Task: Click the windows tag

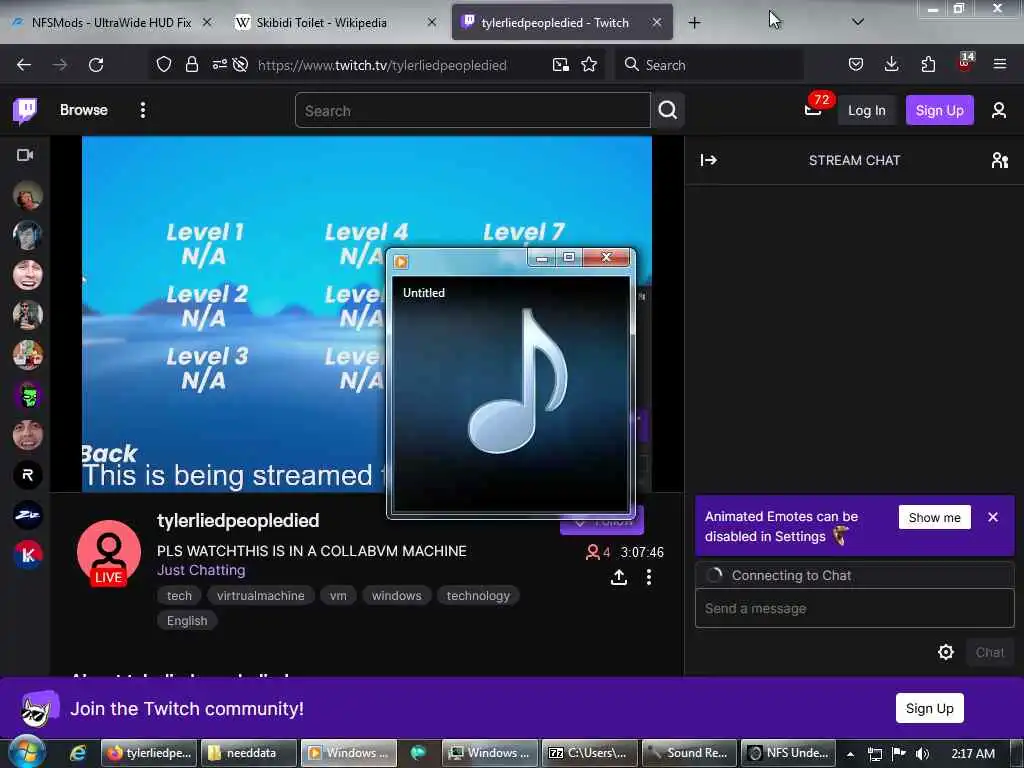Action: (396, 596)
